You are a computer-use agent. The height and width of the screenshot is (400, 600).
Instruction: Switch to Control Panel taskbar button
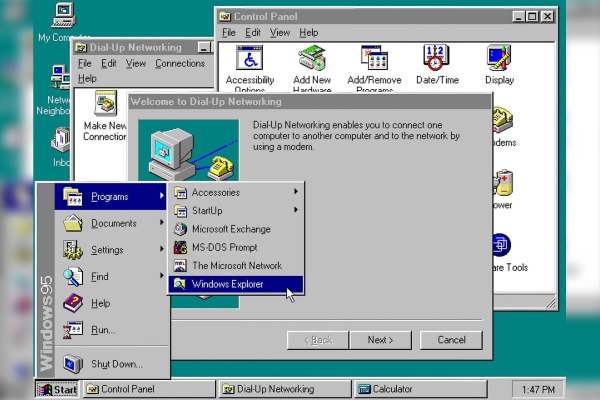pos(149,389)
